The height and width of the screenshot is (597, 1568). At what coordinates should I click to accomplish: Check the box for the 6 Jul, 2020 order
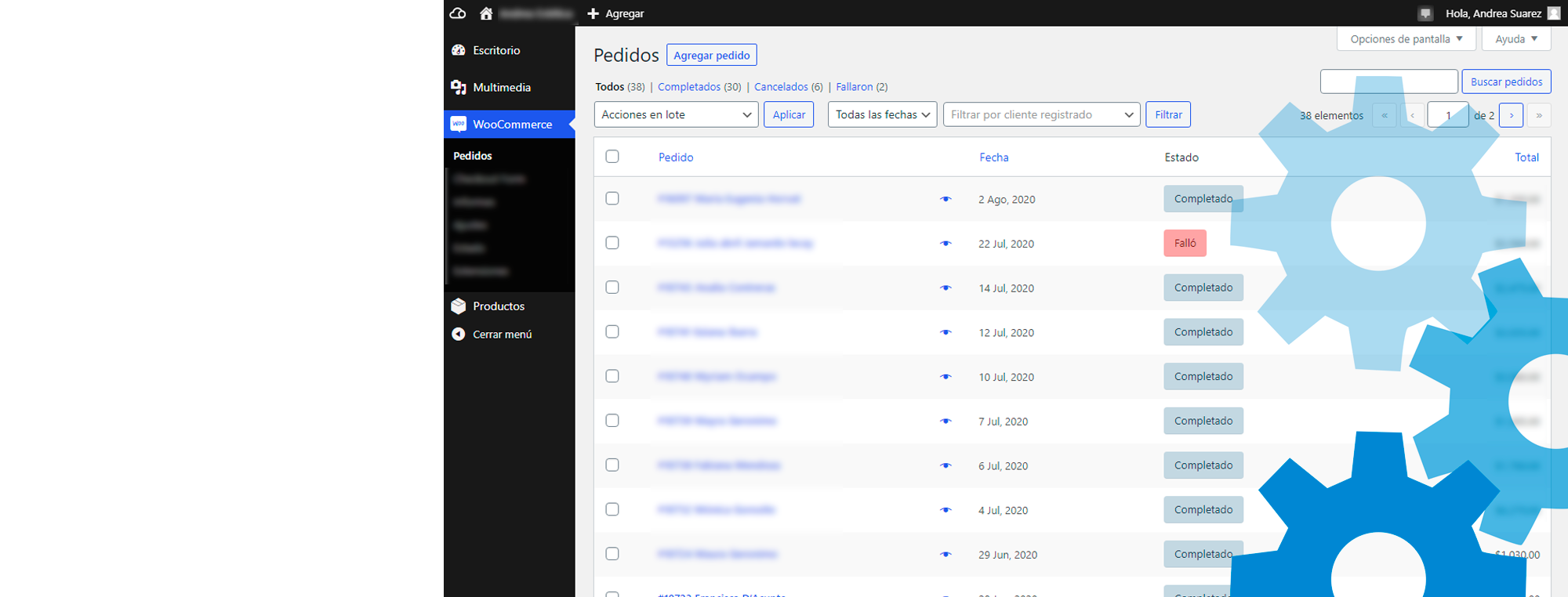pyautogui.click(x=612, y=465)
